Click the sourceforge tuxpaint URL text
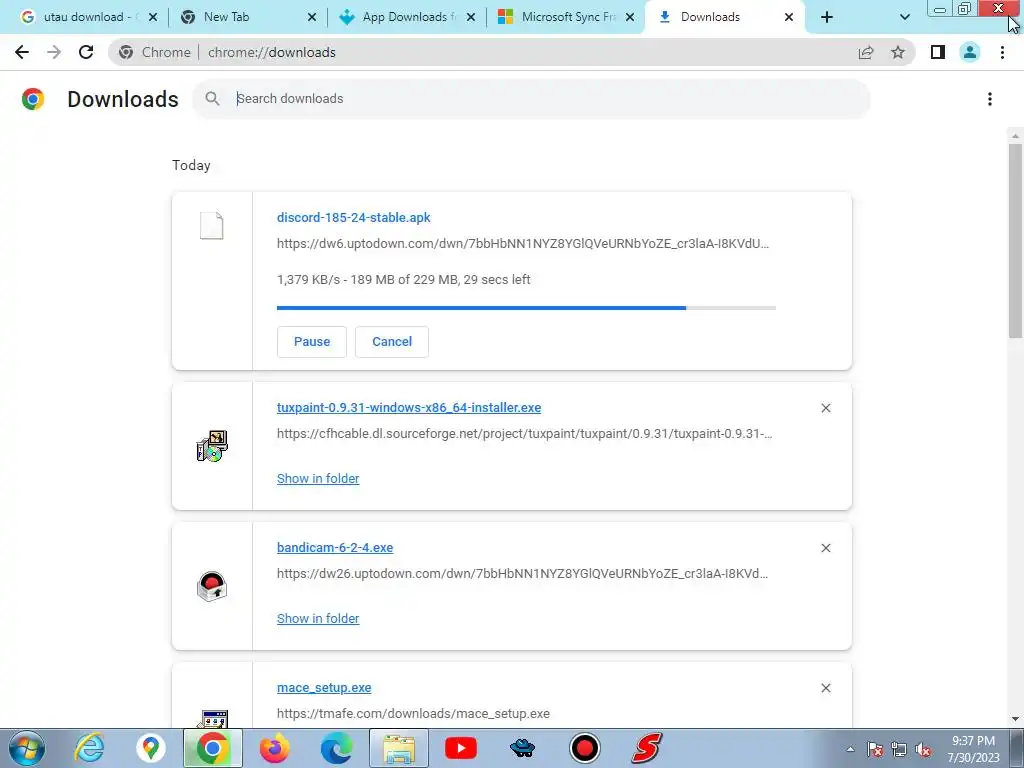Viewport: 1024px width, 768px height. pos(524,434)
